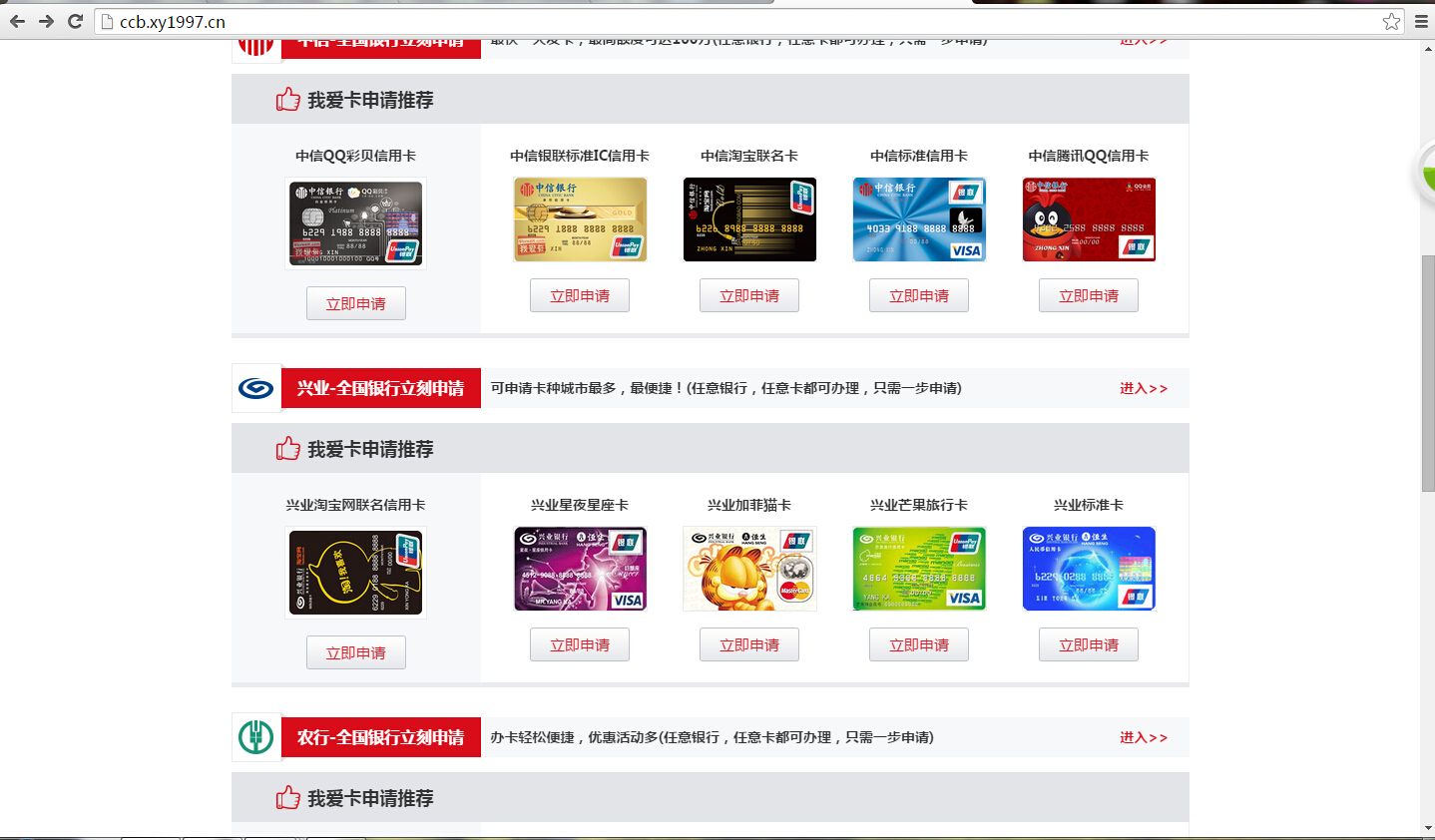
Task: Click the Industrial Bank blue logo icon
Action: tap(256, 388)
